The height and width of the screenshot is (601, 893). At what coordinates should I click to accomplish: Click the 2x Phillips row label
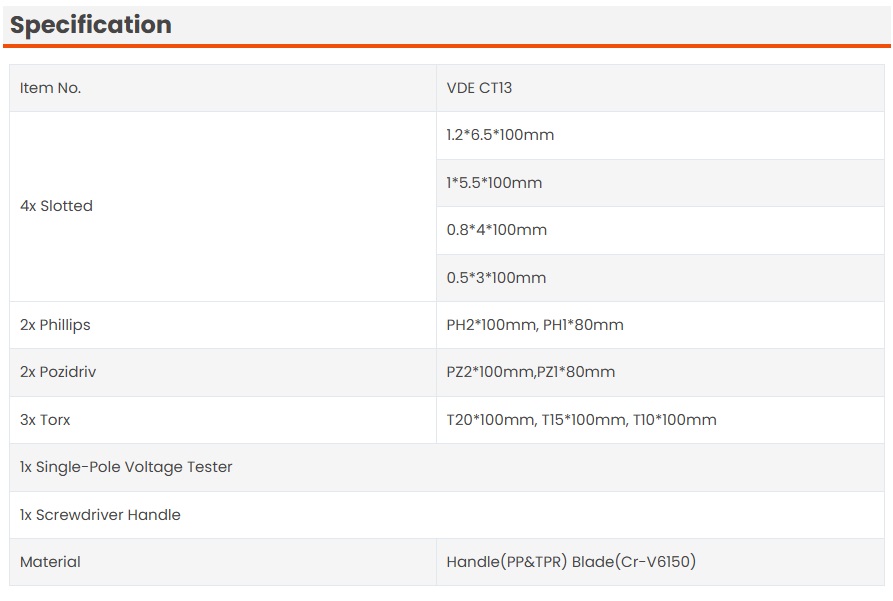pos(55,325)
